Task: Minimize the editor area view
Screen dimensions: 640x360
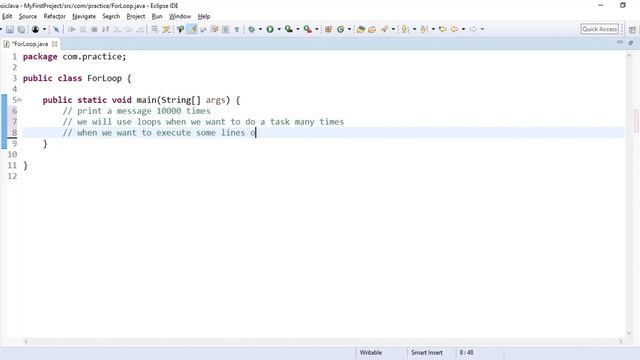Action: (x=620, y=42)
